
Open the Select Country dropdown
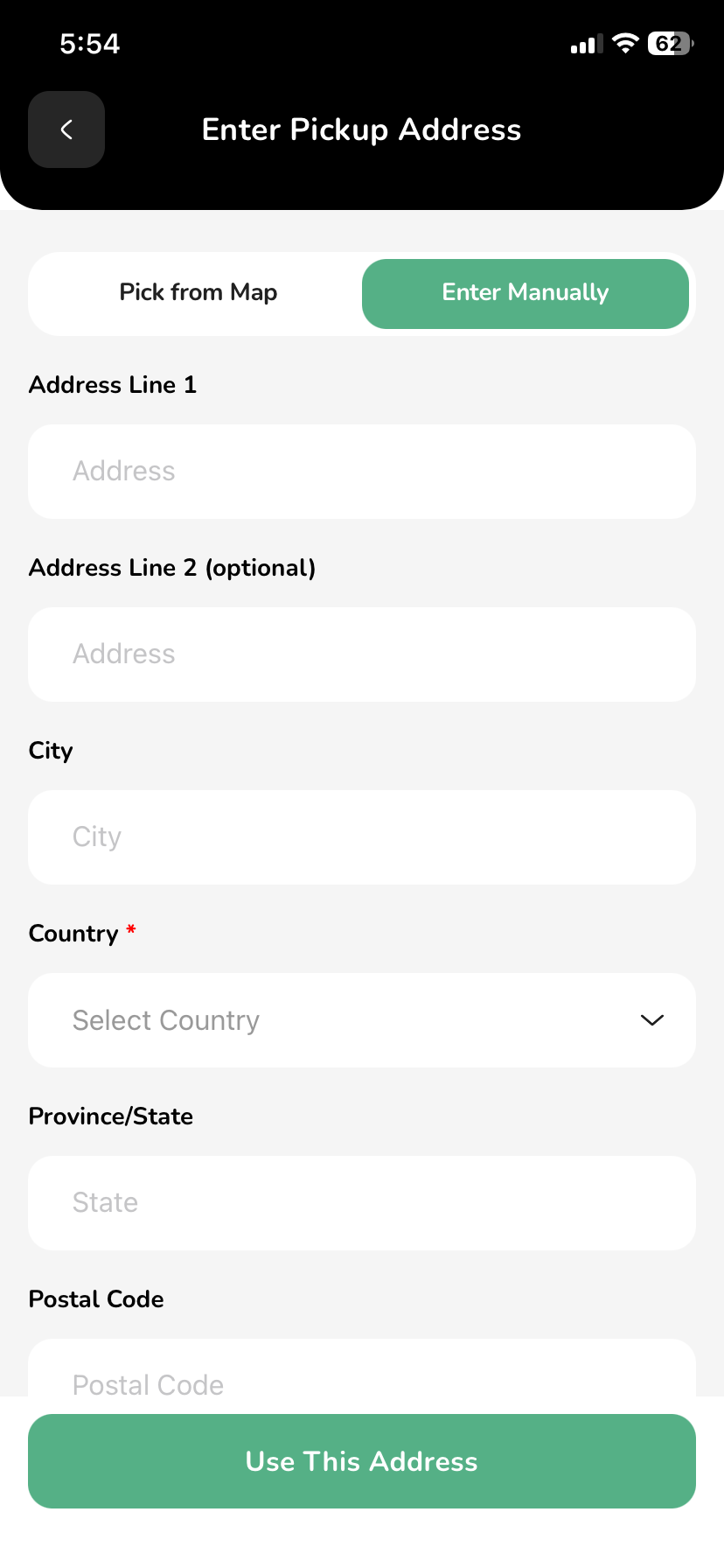[362, 1020]
